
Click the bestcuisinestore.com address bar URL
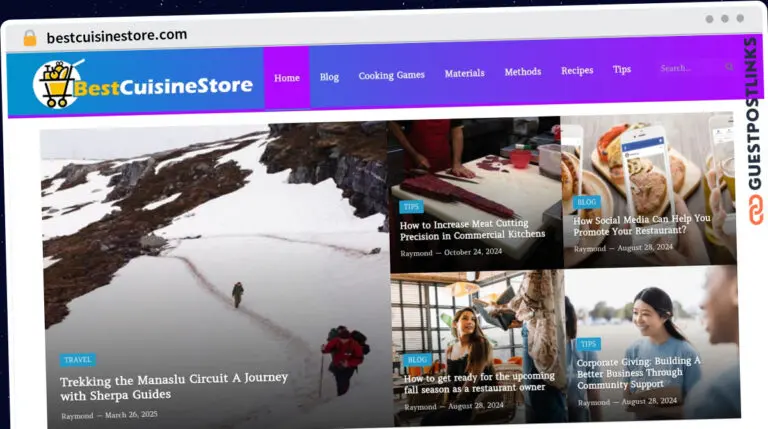click(x=116, y=36)
